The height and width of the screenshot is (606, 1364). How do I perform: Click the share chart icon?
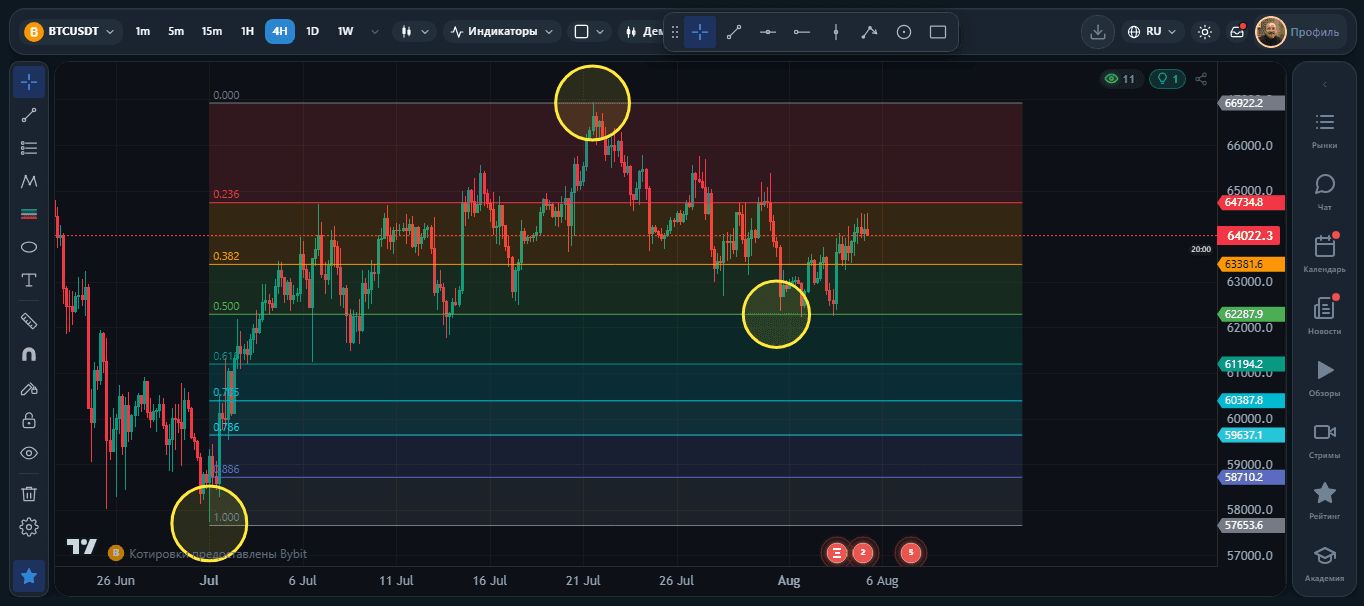(1202, 79)
